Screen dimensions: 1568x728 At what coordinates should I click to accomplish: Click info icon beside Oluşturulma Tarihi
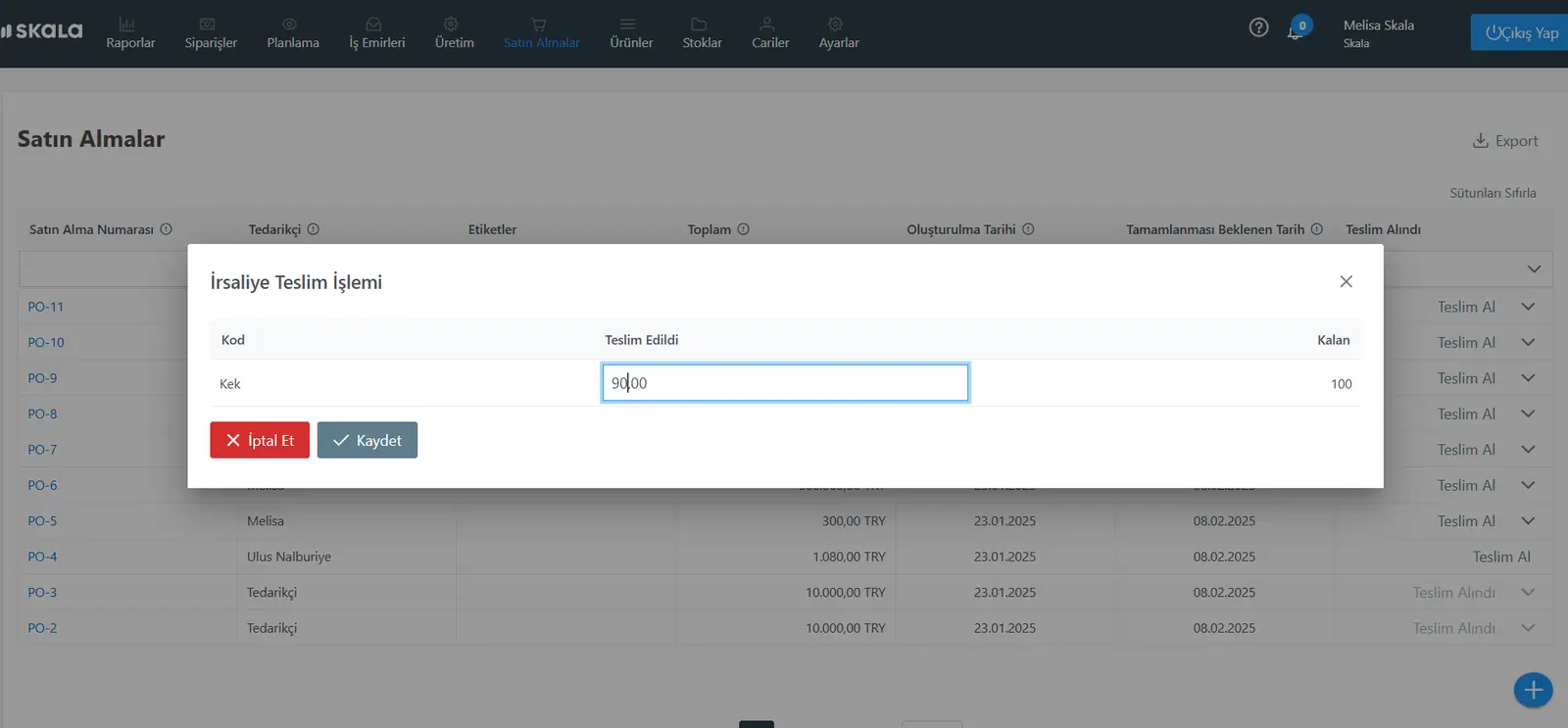coord(1028,229)
